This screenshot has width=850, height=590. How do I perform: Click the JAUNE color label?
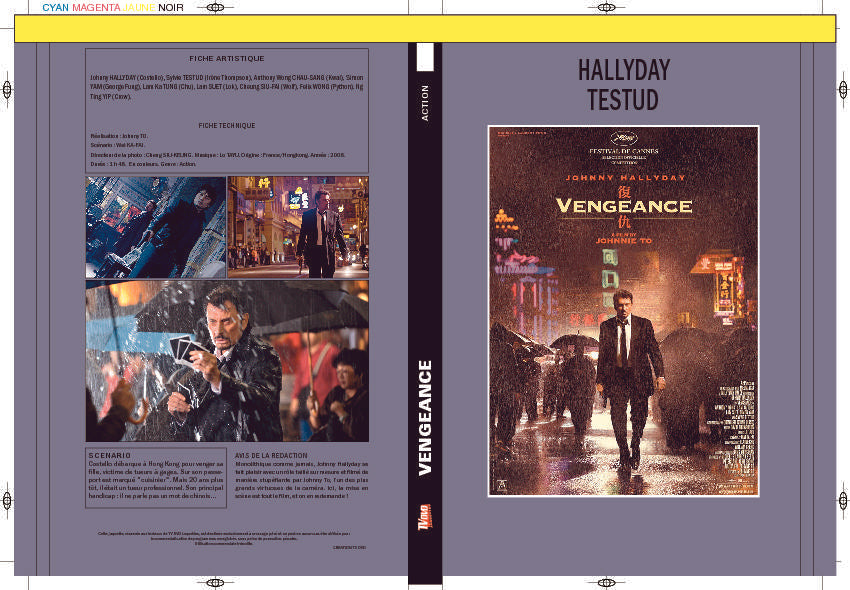139,8
